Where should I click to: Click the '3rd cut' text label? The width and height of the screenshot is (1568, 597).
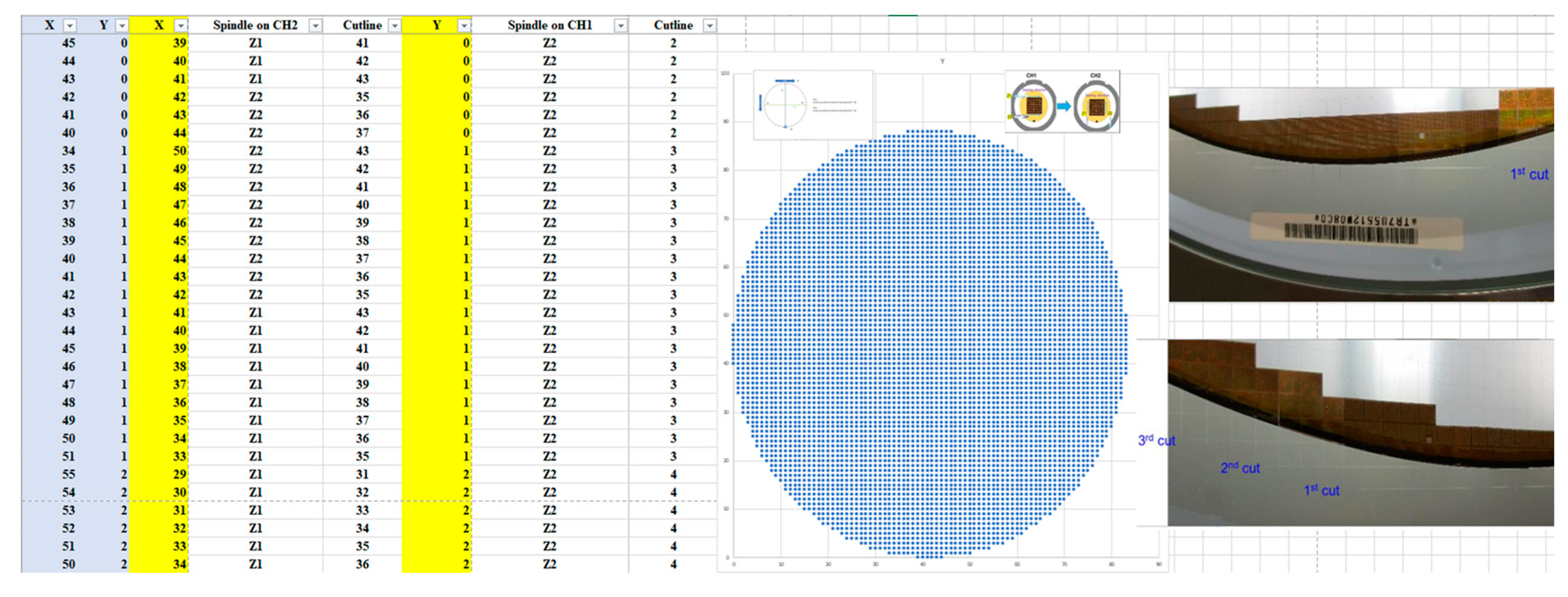coord(1156,440)
